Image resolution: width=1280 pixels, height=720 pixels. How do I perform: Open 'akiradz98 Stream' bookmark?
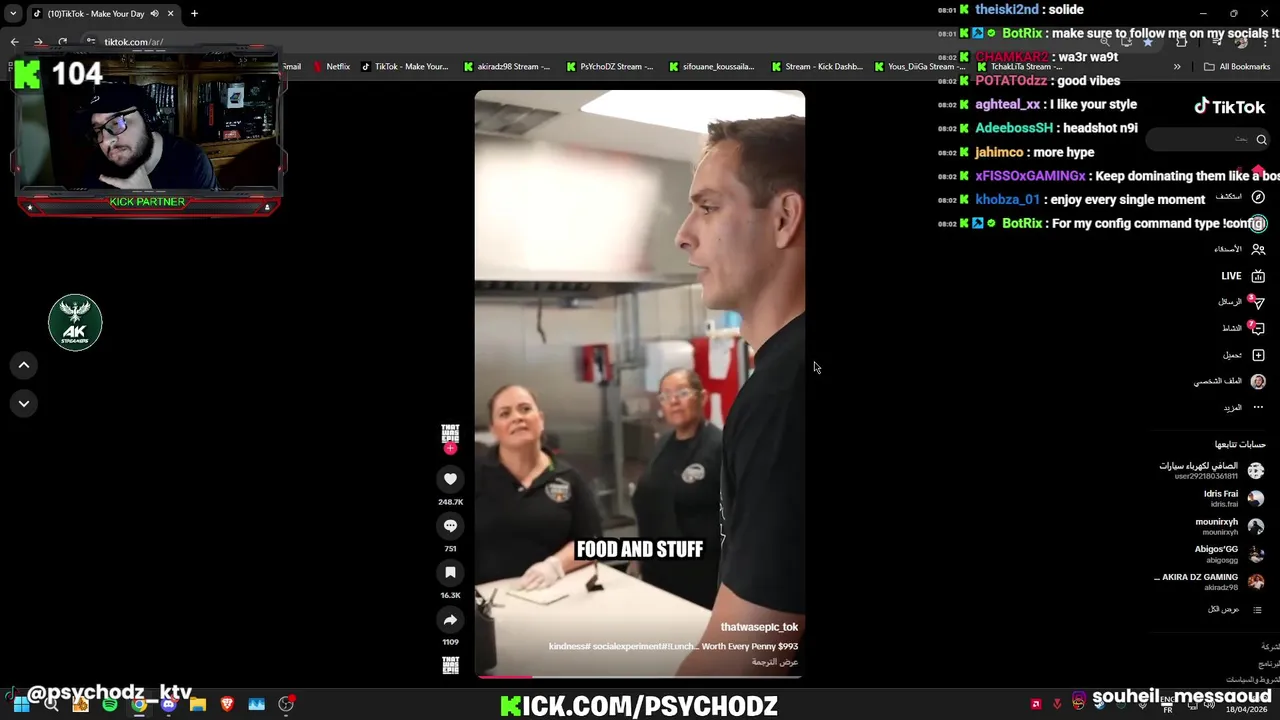click(x=507, y=67)
